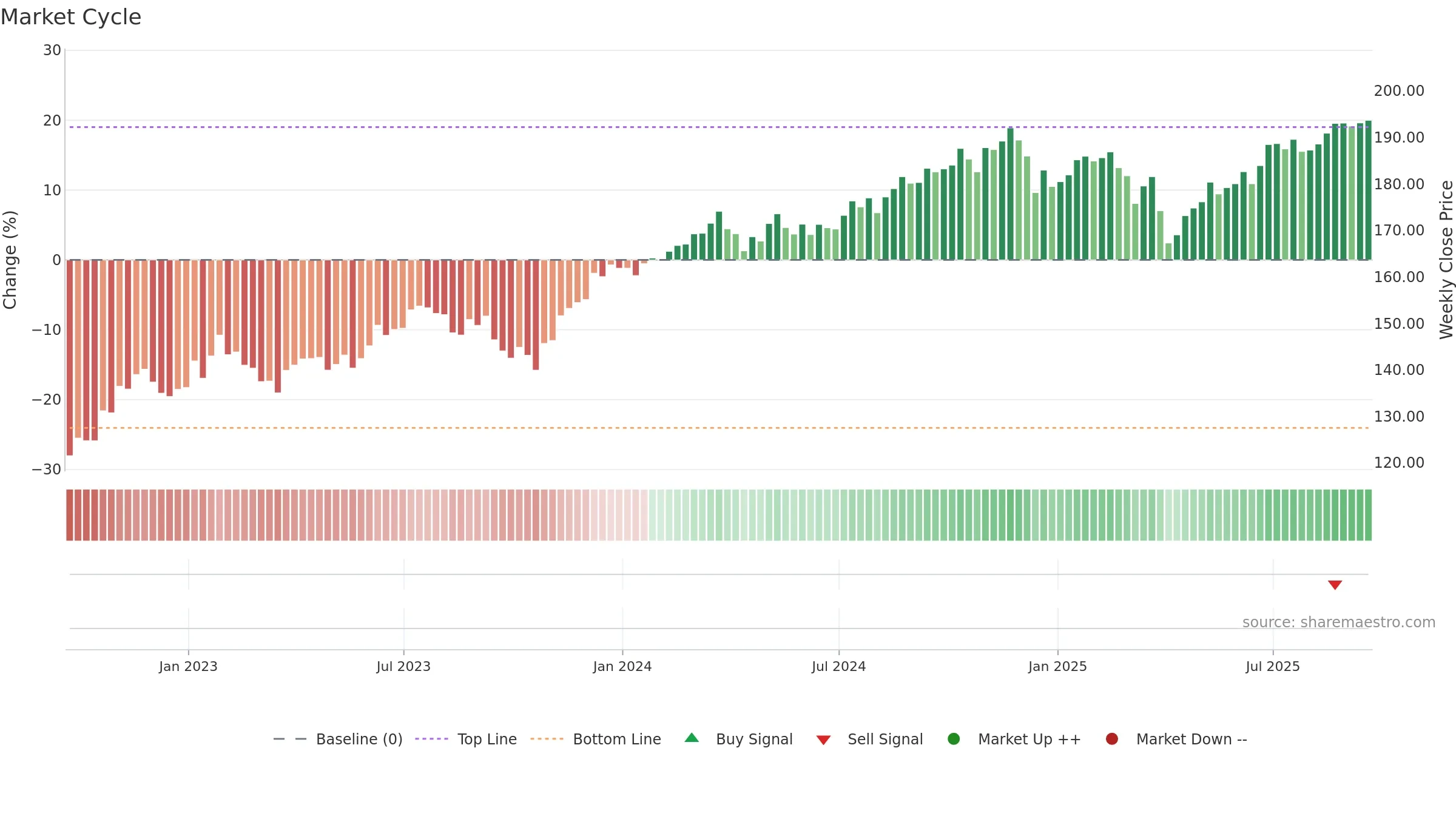This screenshot has height=819, width=1456.
Task: Click the Jan 2025 axis label
Action: pyautogui.click(x=1057, y=666)
